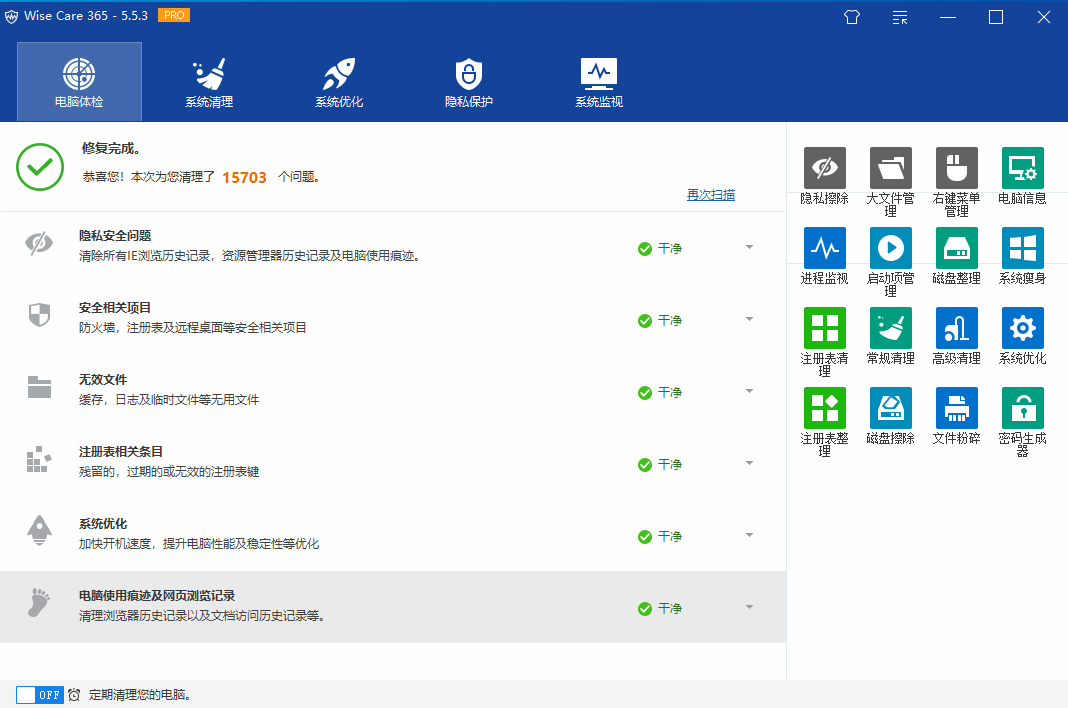Open the 电脑信息 computer info utility

[x=1022, y=168]
